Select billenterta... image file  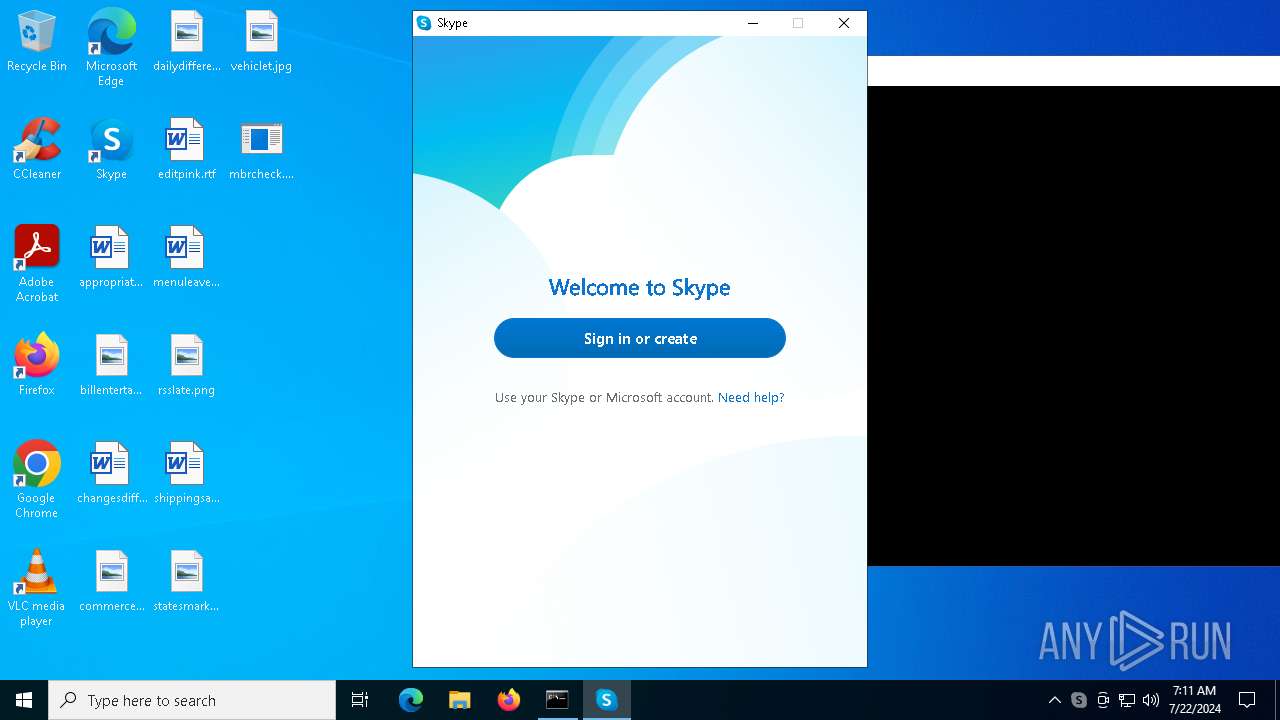(111, 366)
